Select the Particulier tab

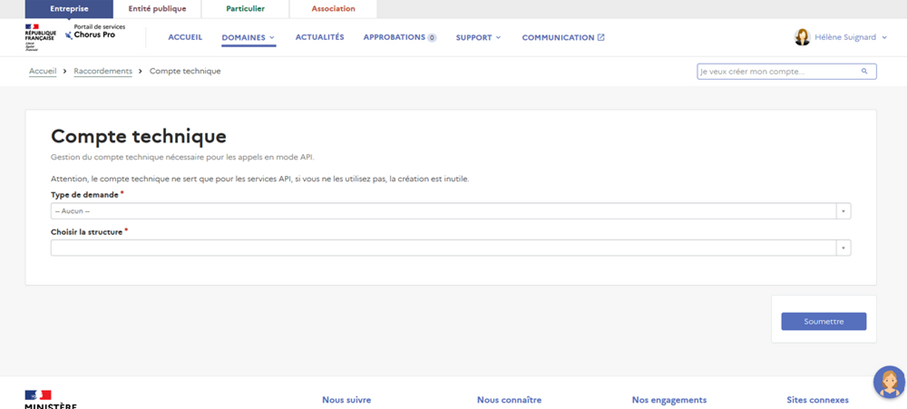tap(245, 9)
